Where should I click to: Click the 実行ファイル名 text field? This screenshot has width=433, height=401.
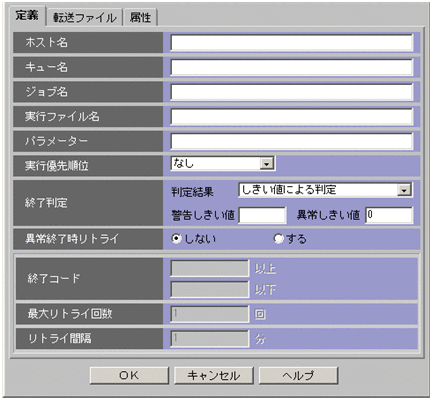pyautogui.click(x=292, y=117)
